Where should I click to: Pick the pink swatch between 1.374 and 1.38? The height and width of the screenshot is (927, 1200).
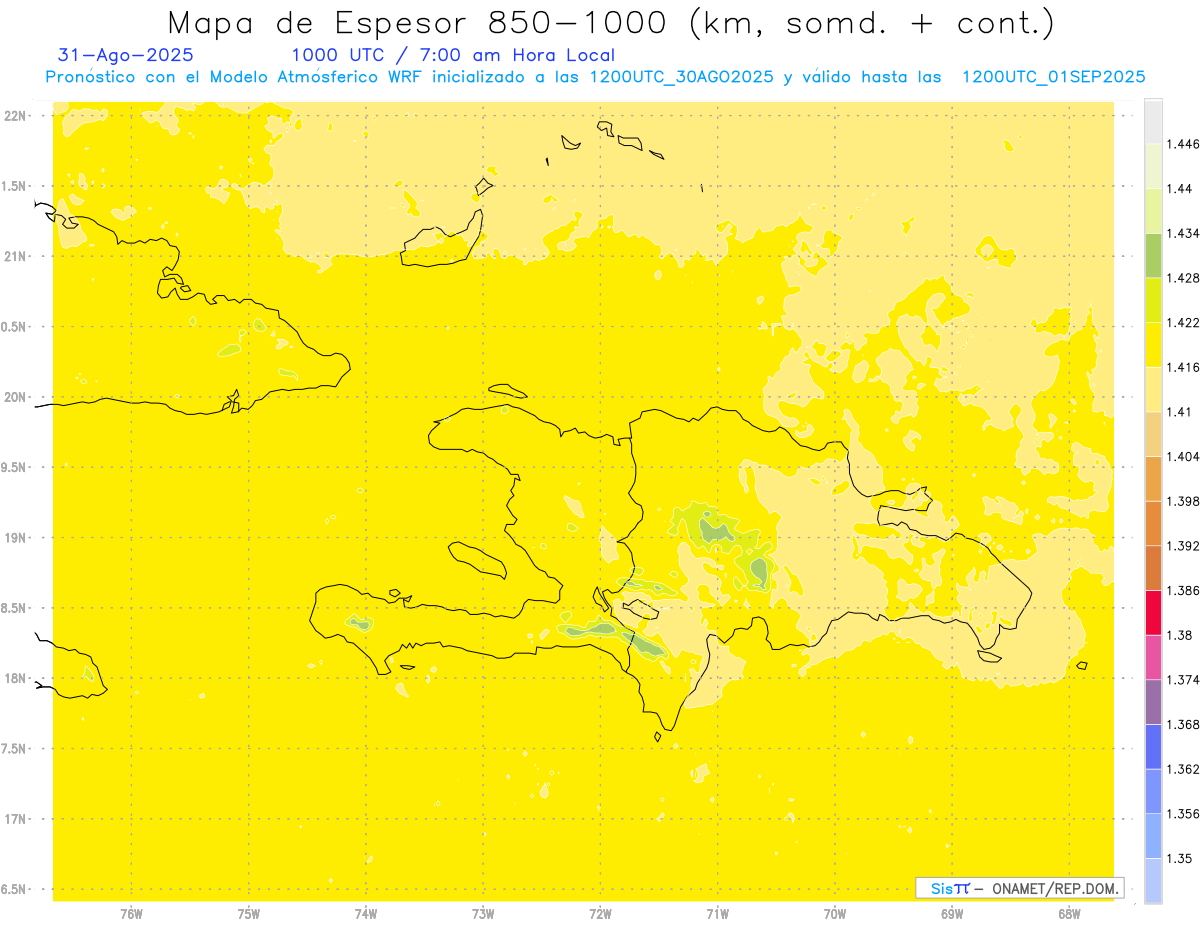1153,657
